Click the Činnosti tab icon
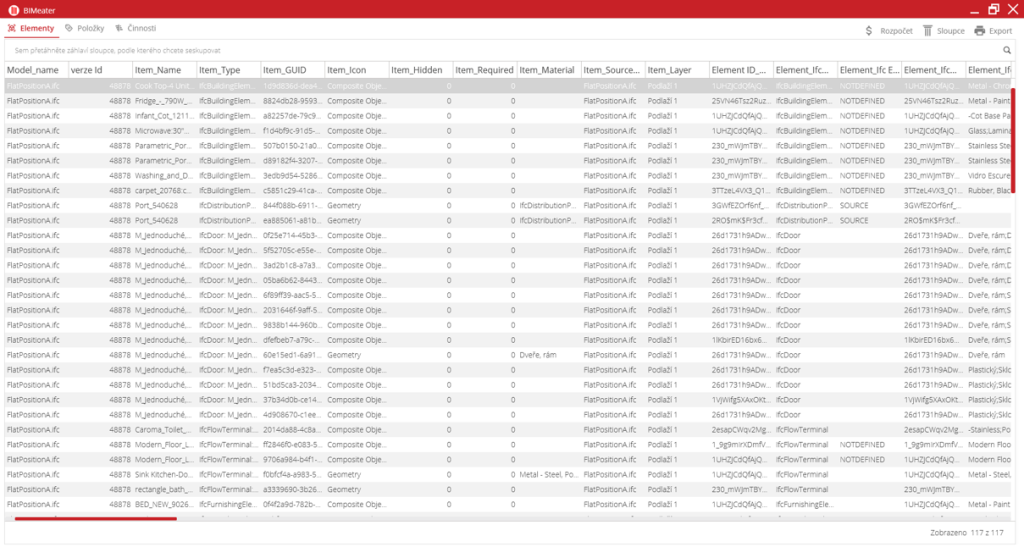This screenshot has height=547, width=1024. (x=120, y=29)
